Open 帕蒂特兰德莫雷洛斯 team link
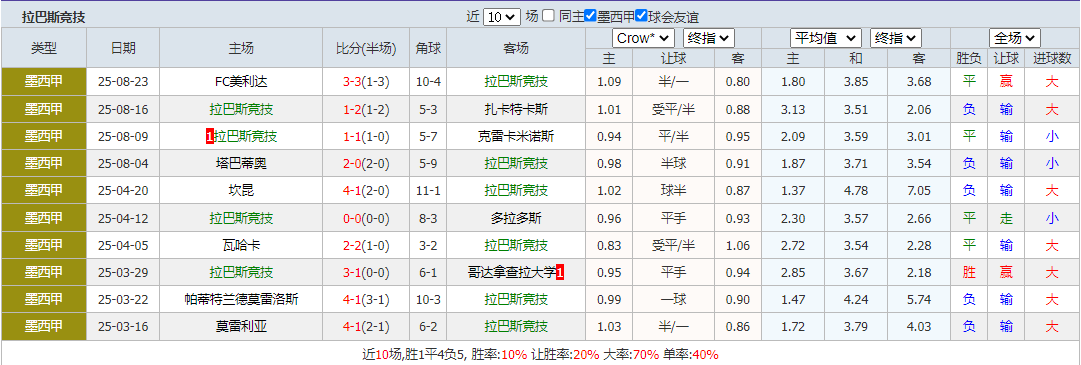 coord(241,299)
